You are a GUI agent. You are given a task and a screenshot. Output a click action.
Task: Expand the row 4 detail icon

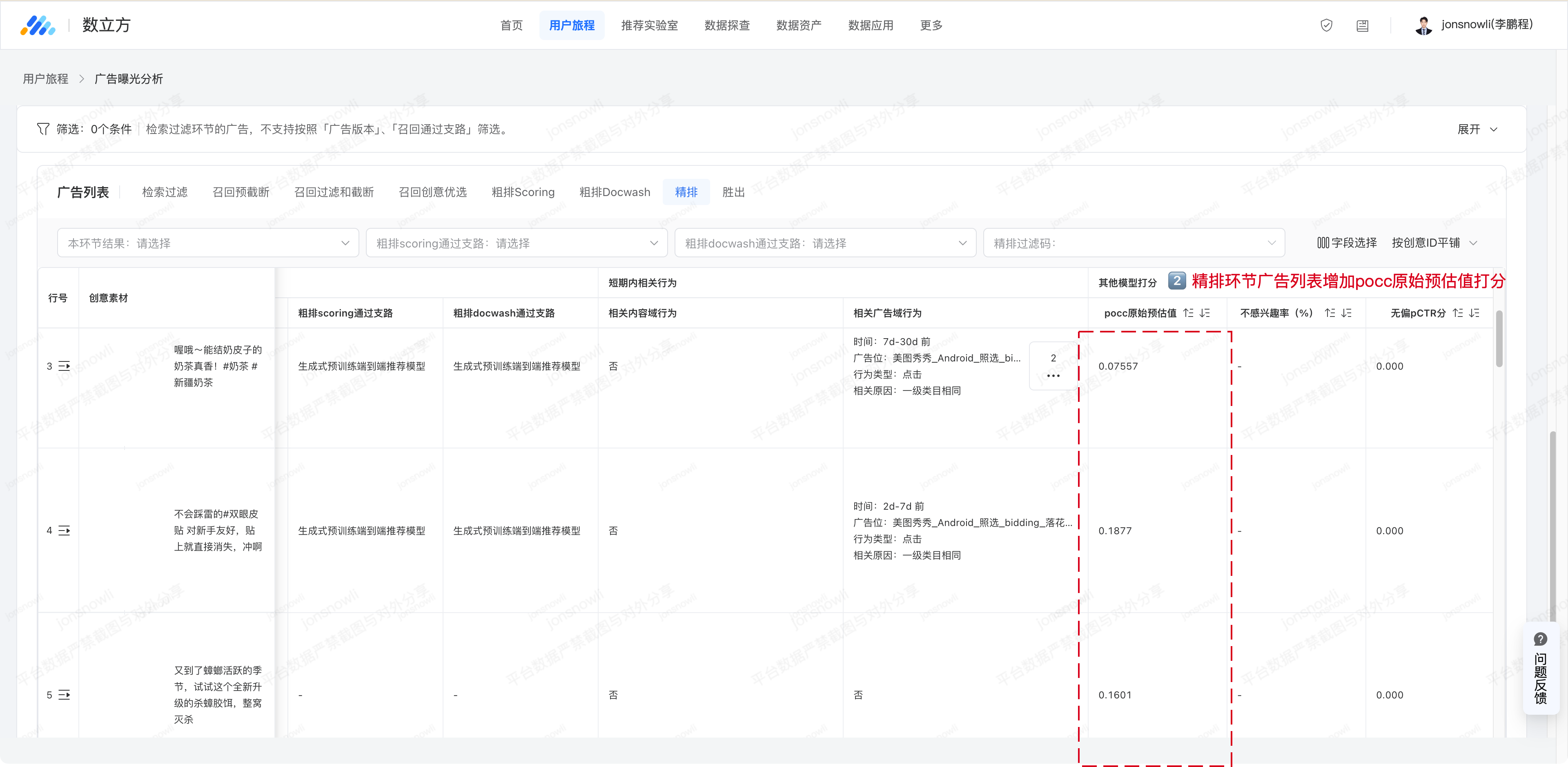(64, 530)
